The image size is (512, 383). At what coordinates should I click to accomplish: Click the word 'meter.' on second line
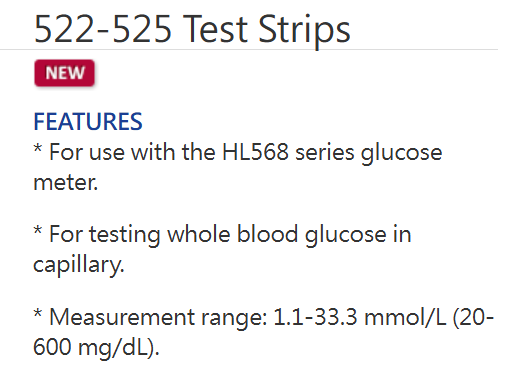pyautogui.click(x=66, y=183)
